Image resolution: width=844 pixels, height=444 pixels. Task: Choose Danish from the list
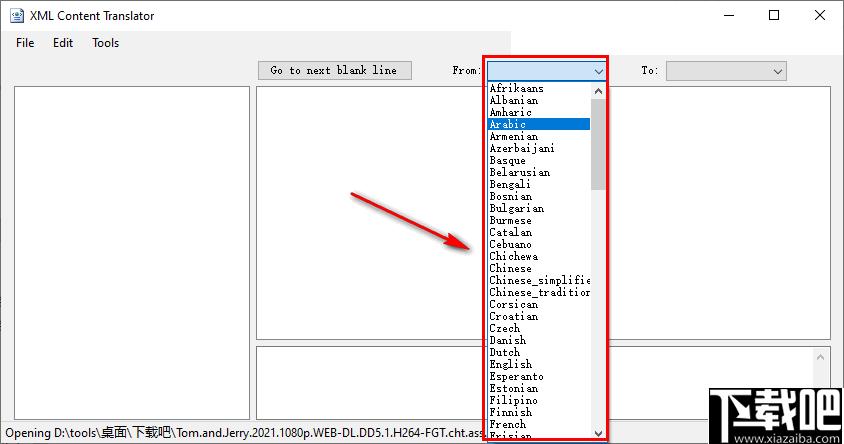tap(539, 340)
